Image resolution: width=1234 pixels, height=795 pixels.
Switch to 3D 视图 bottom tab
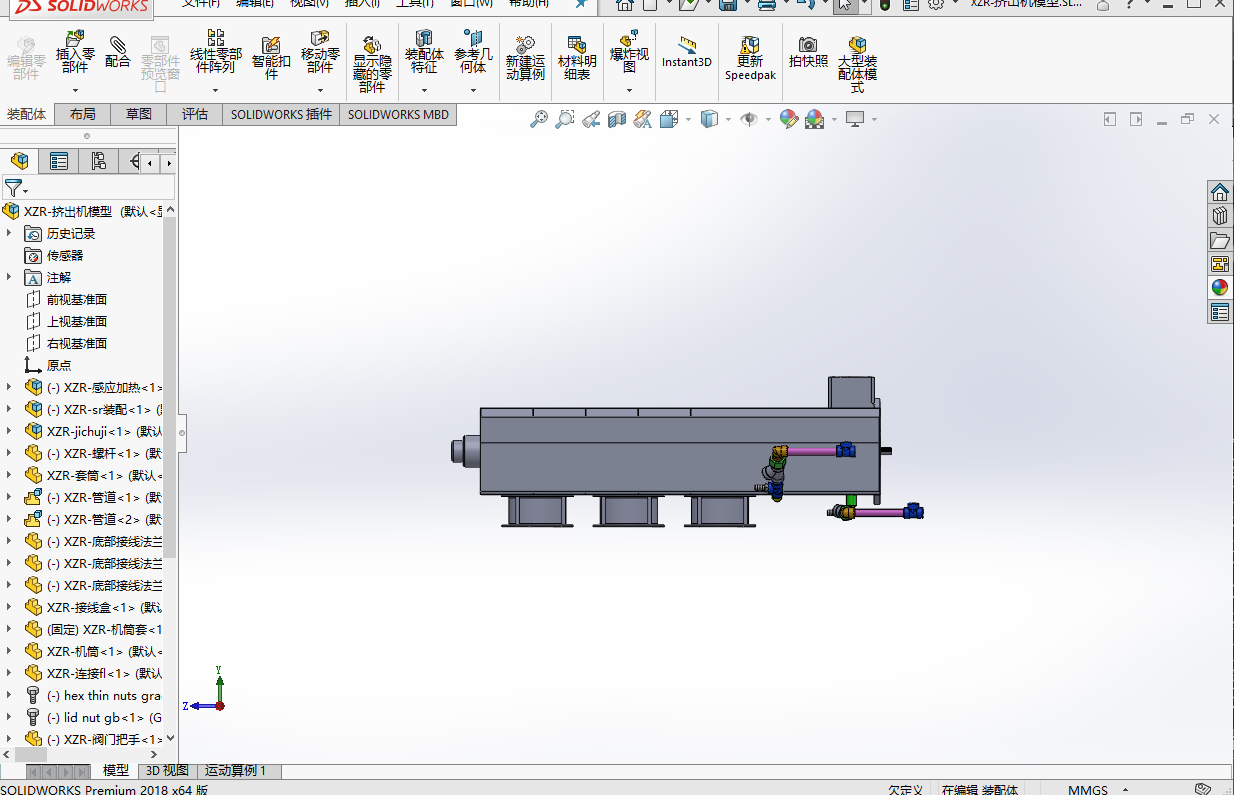click(x=167, y=771)
